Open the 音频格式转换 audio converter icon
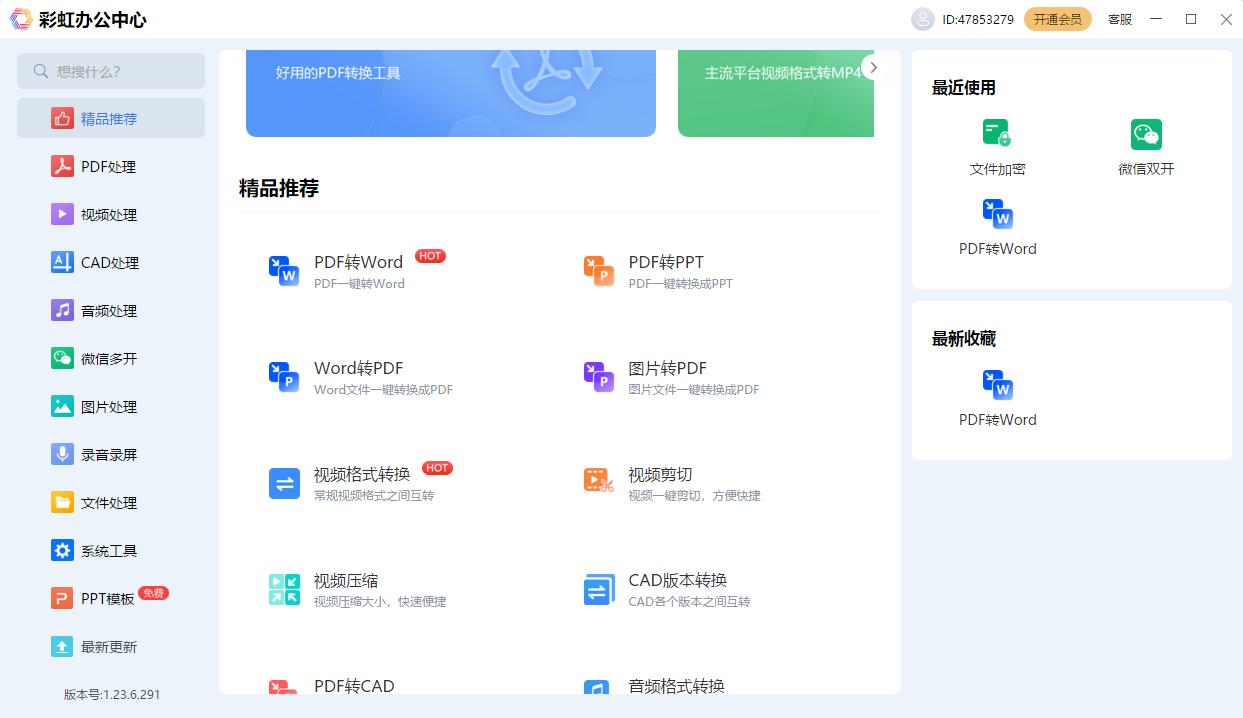The image size is (1243, 718). pyautogui.click(x=598, y=690)
